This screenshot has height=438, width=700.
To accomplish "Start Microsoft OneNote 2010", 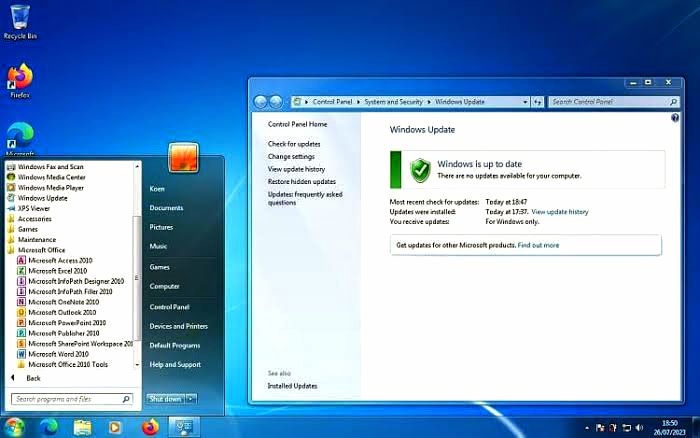I will [x=58, y=302].
